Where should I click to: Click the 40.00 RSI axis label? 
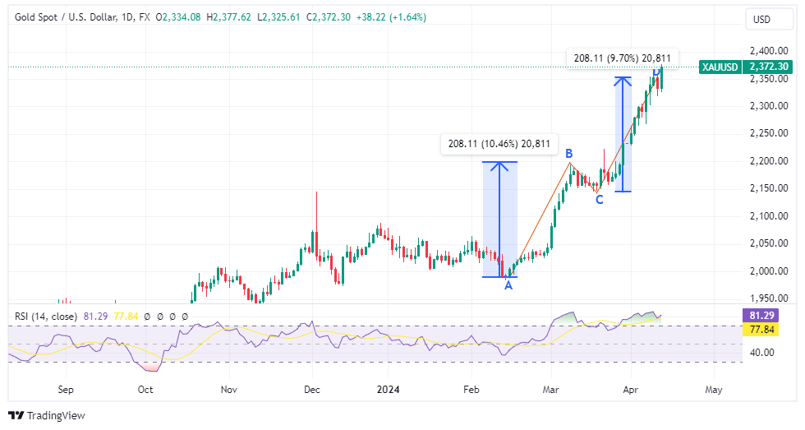pos(762,353)
